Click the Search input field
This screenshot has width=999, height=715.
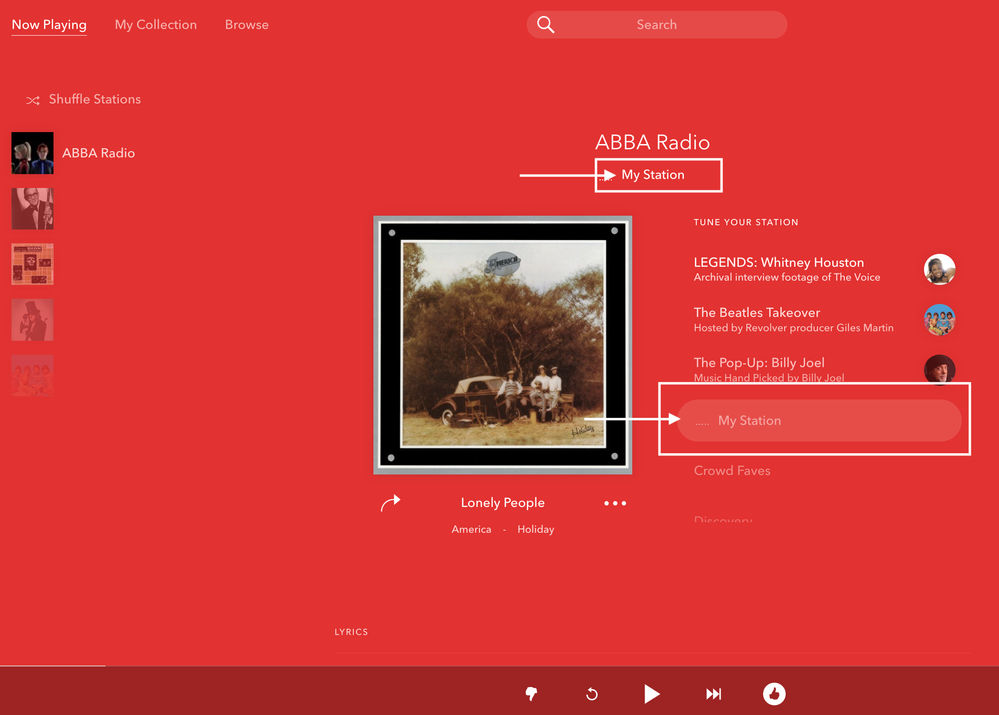click(x=657, y=25)
